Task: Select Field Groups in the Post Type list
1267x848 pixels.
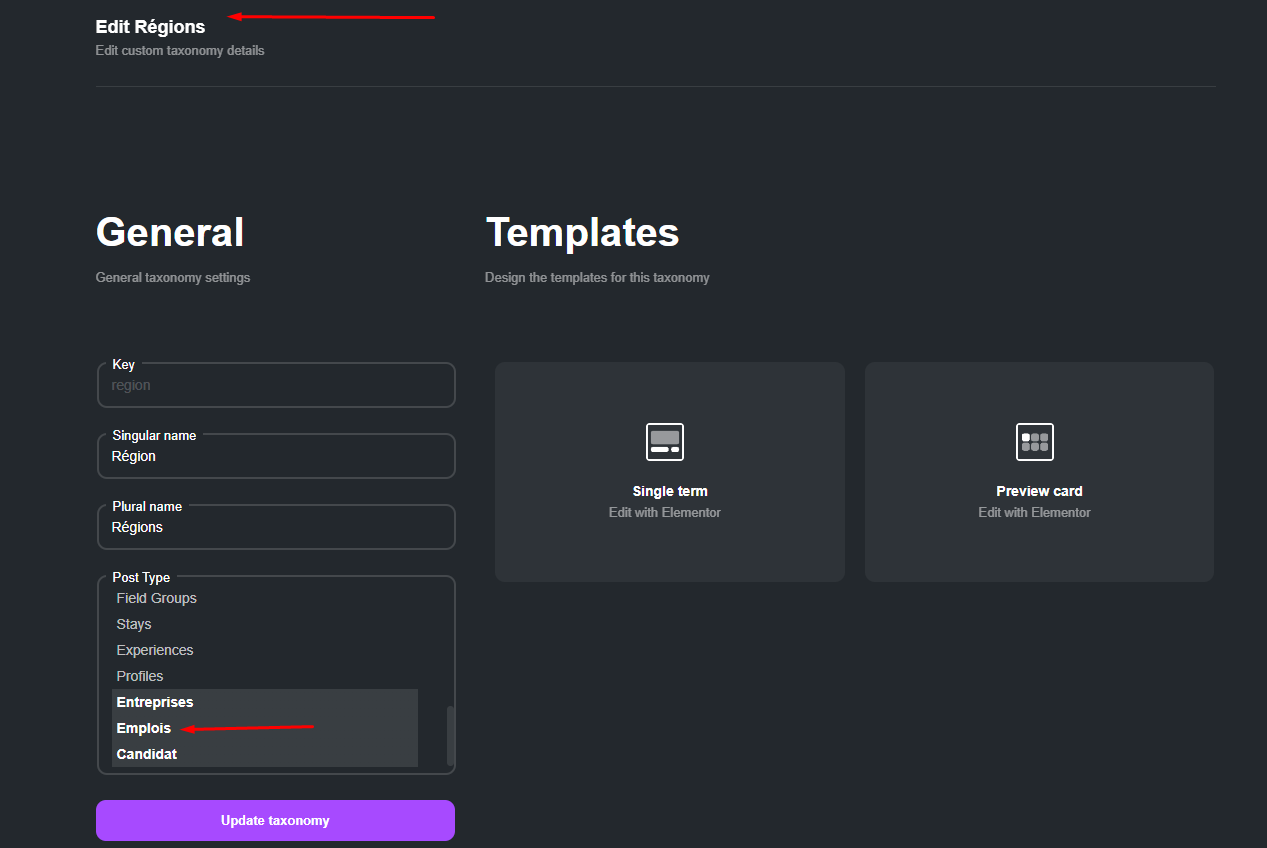Action: (156, 597)
